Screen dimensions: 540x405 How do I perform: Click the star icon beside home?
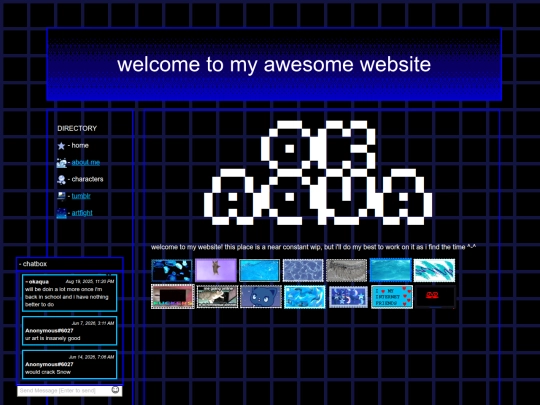point(61,146)
